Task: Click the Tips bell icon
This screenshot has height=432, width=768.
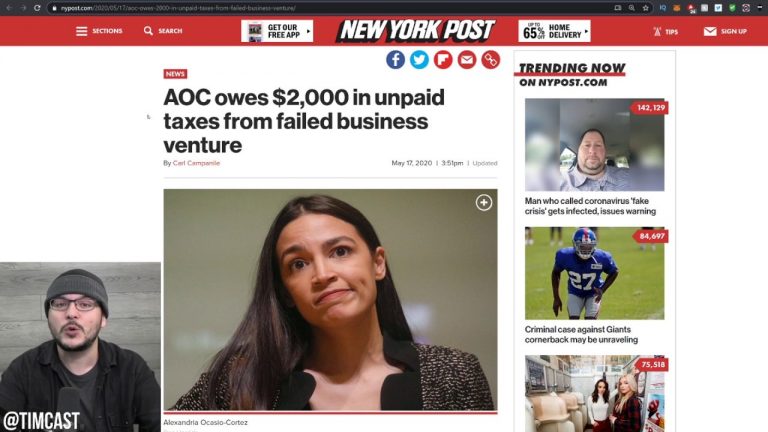Action: coord(656,31)
